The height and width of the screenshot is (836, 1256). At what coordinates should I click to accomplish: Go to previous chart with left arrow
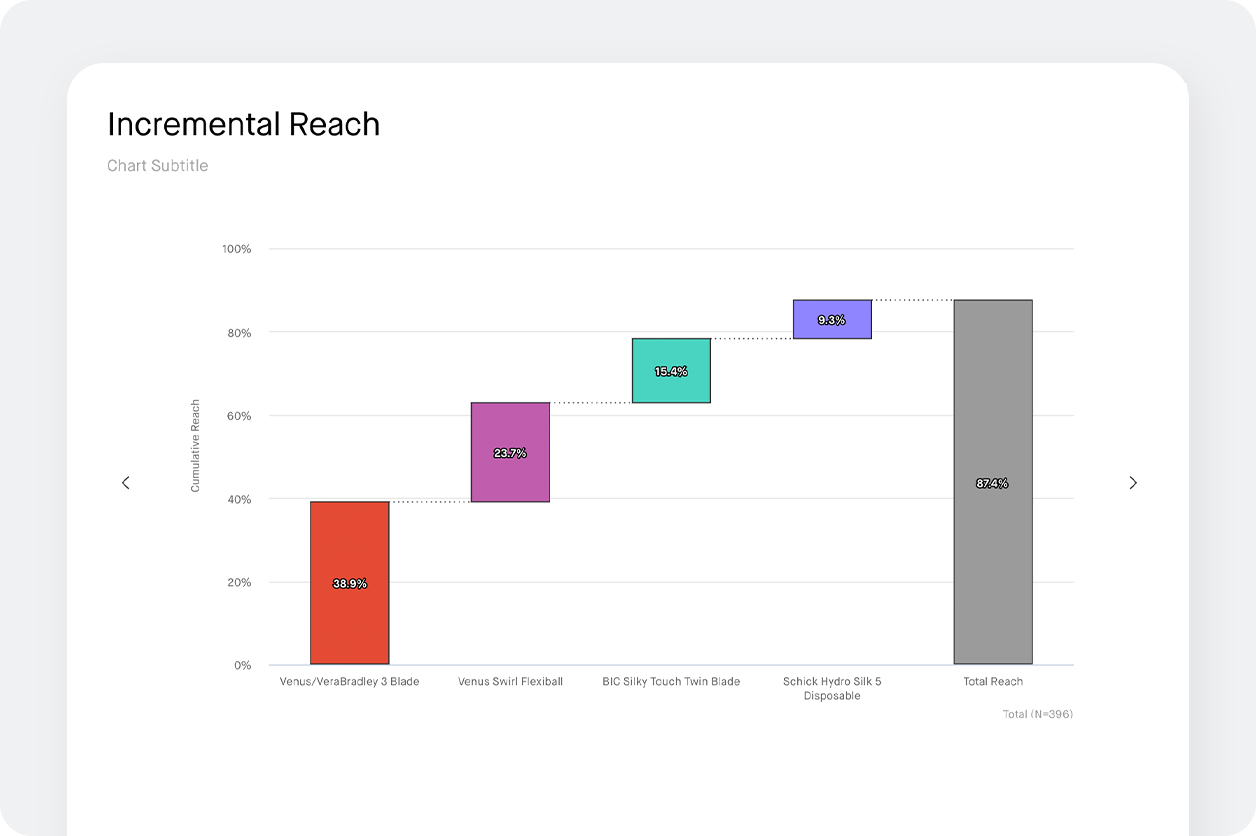coord(126,483)
